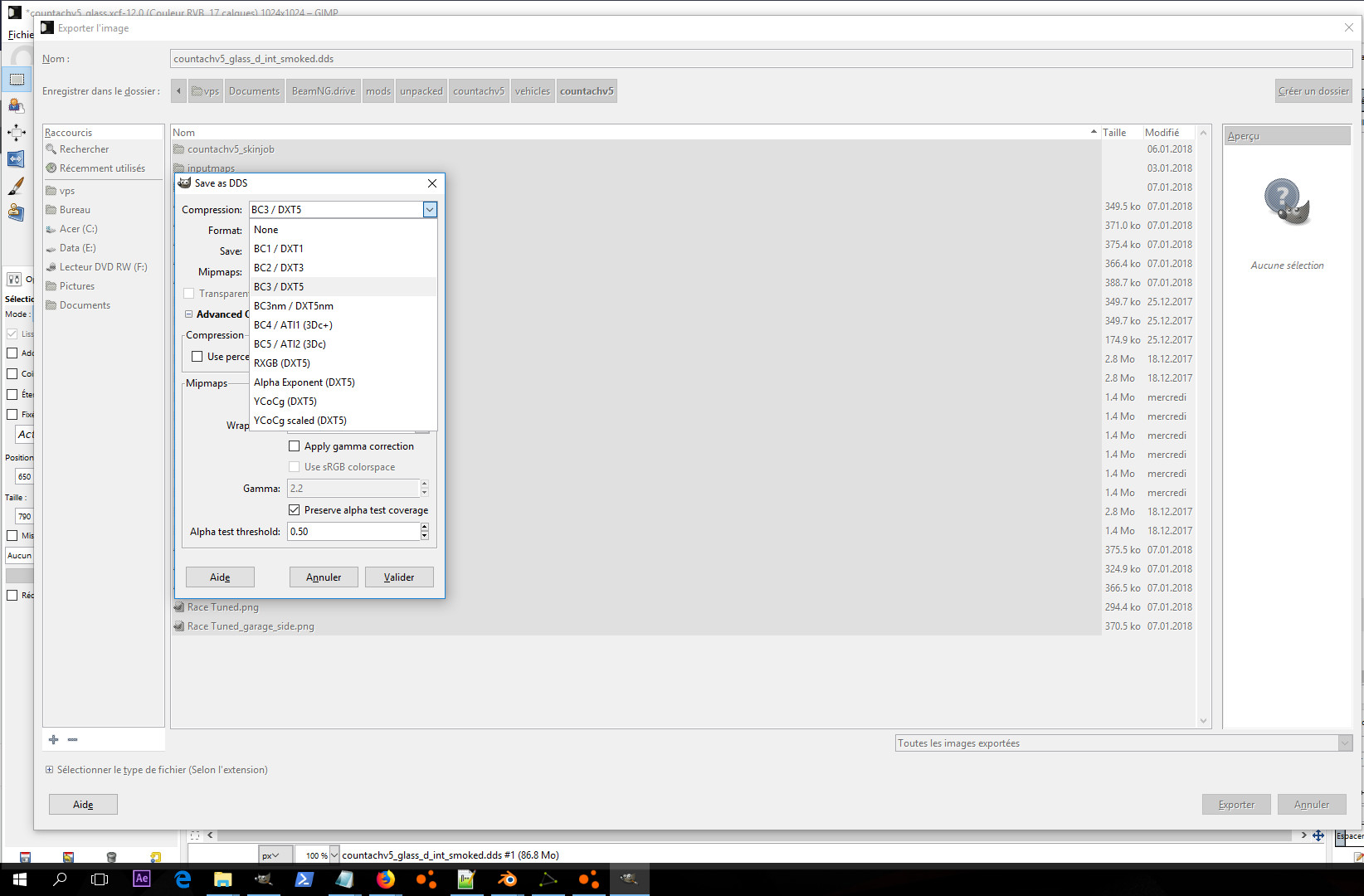Enable Apply gamma correction checkbox
Screen dimensions: 1364x896
(294, 446)
